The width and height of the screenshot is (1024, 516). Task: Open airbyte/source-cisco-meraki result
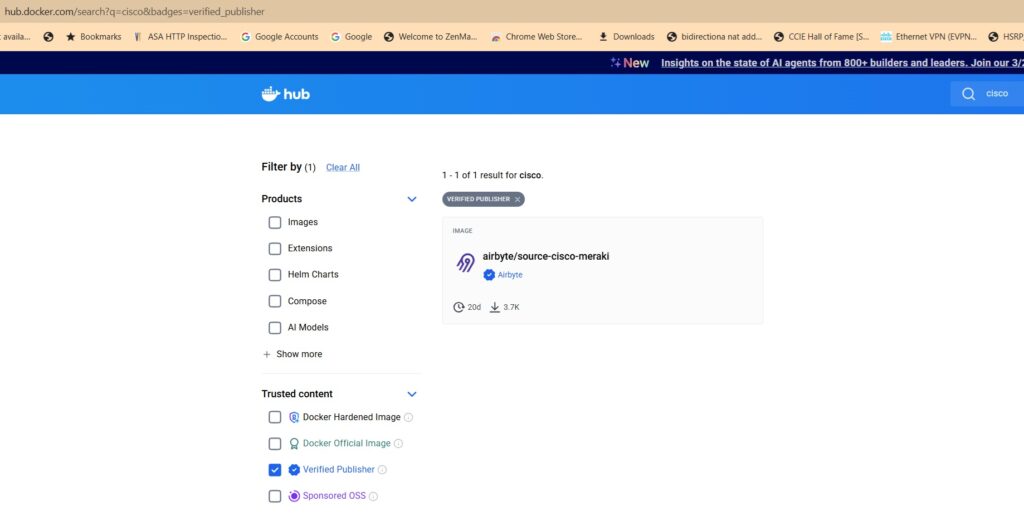[x=546, y=257]
